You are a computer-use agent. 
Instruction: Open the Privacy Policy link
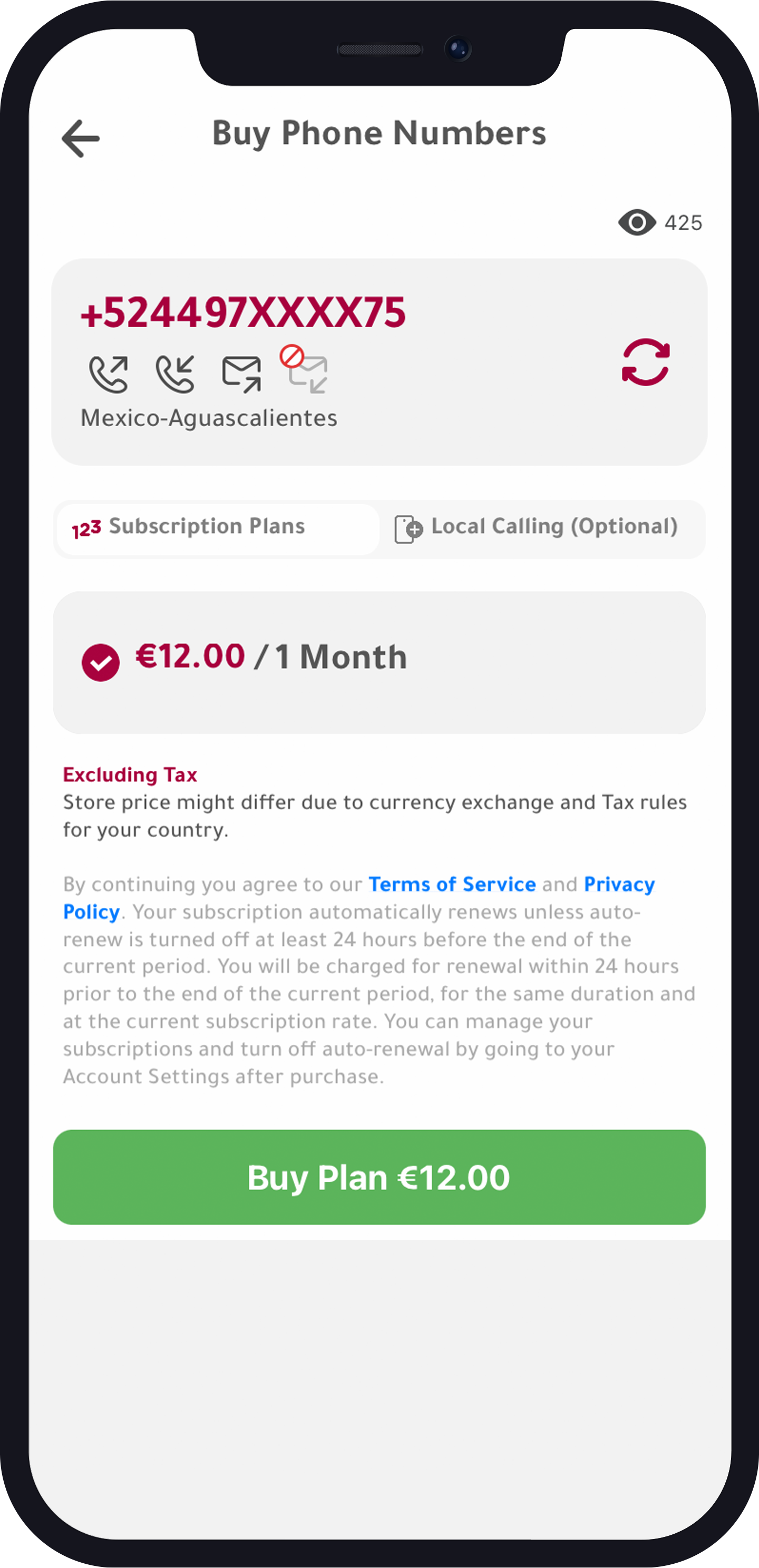619,884
